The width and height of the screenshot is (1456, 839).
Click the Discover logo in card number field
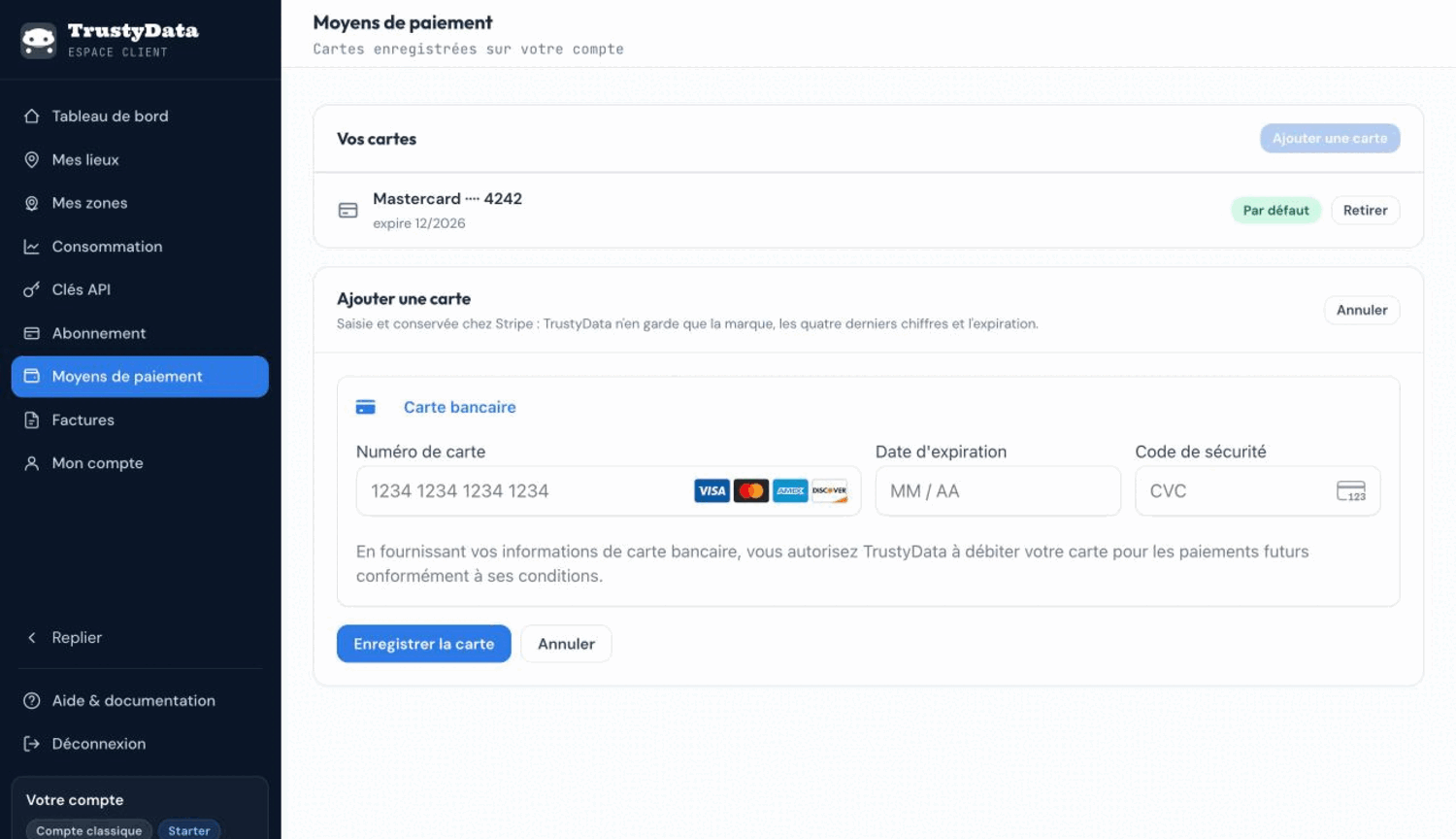point(830,491)
